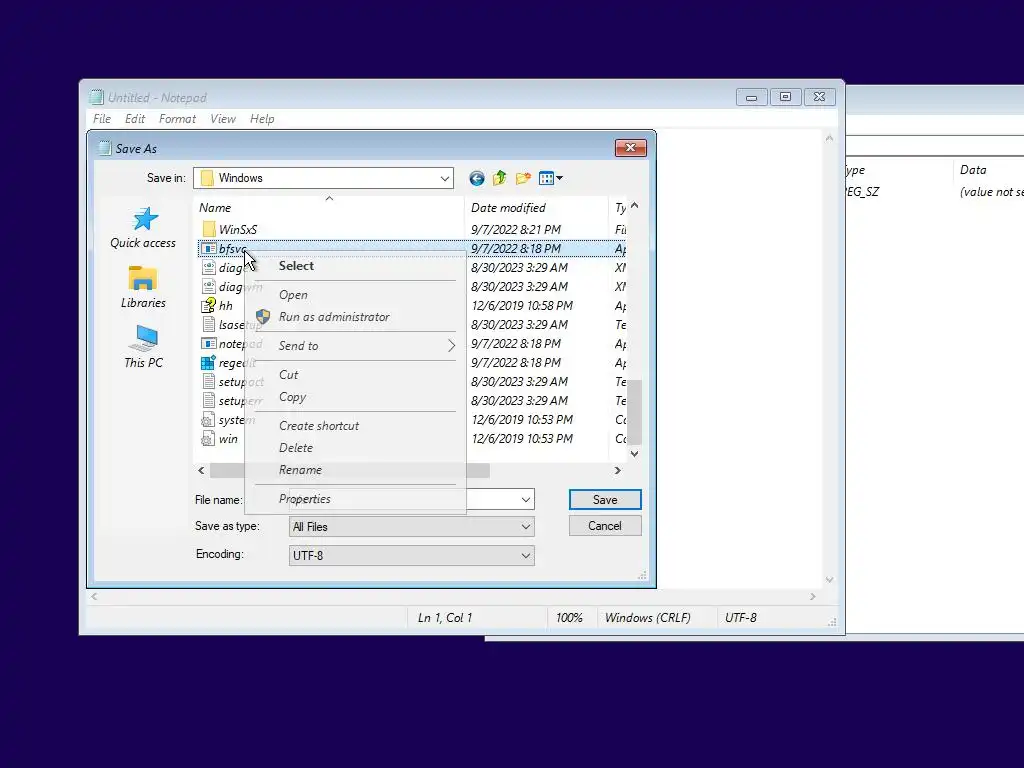Click the shield icon beside Run as administrator

[263, 317]
